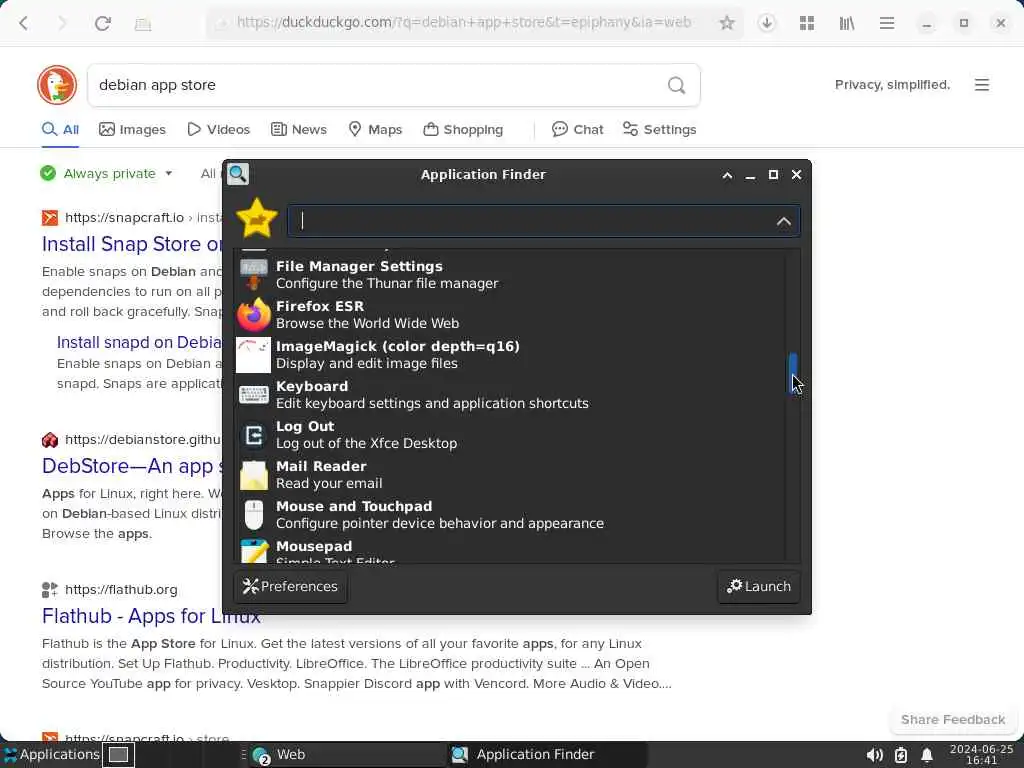
Task: Click the DuckDuckGo duck logo
Action: point(57,85)
